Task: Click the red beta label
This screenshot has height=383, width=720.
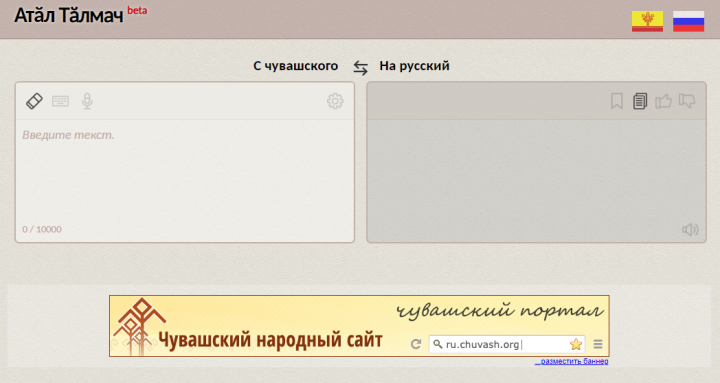Action: (137, 11)
